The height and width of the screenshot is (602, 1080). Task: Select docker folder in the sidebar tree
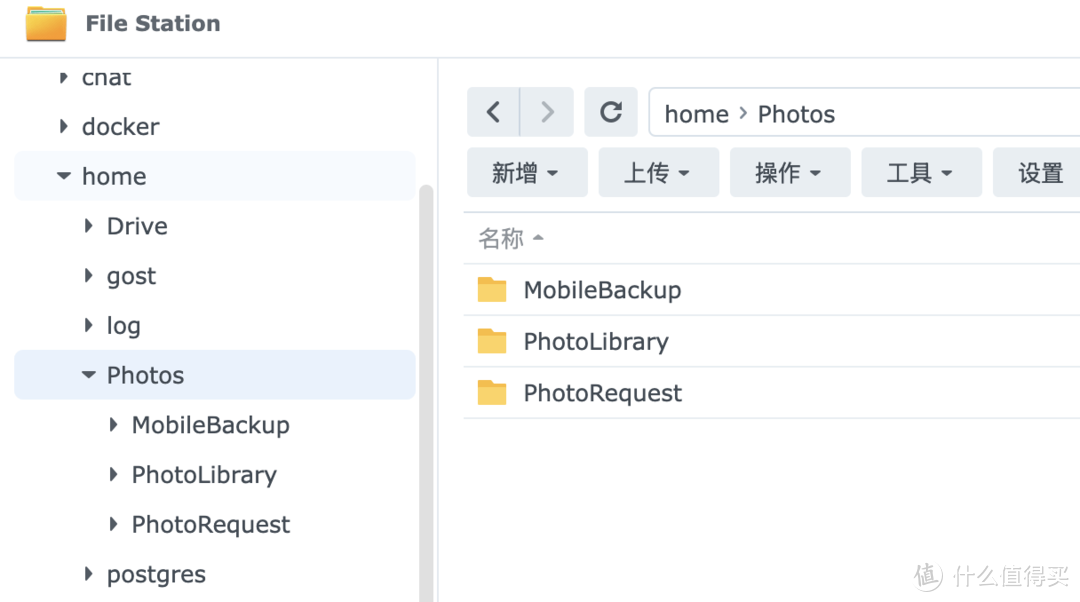pyautogui.click(x=121, y=127)
